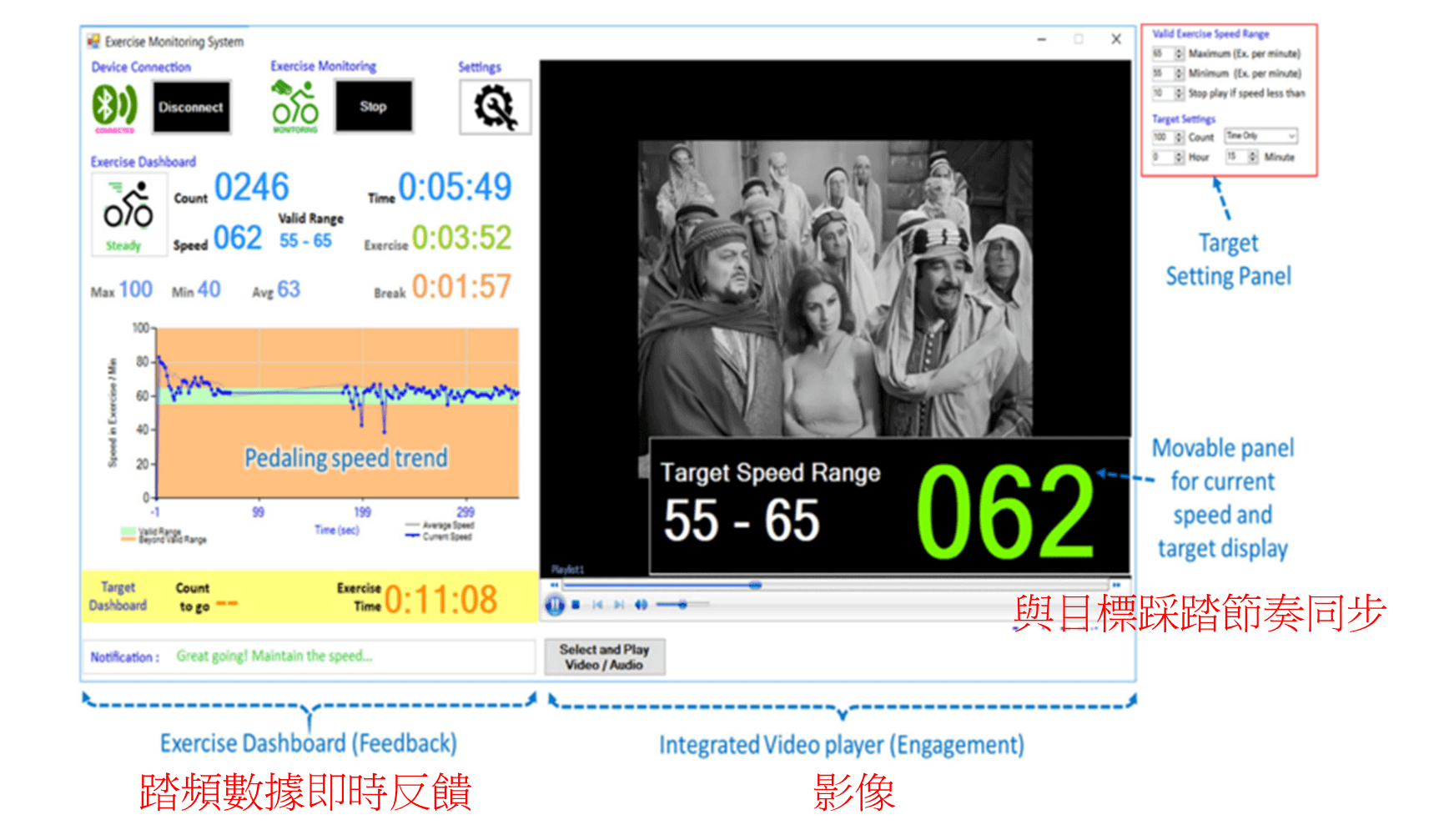Click the Disconnect button
This screenshot has height=840, width=1439.
(191, 107)
